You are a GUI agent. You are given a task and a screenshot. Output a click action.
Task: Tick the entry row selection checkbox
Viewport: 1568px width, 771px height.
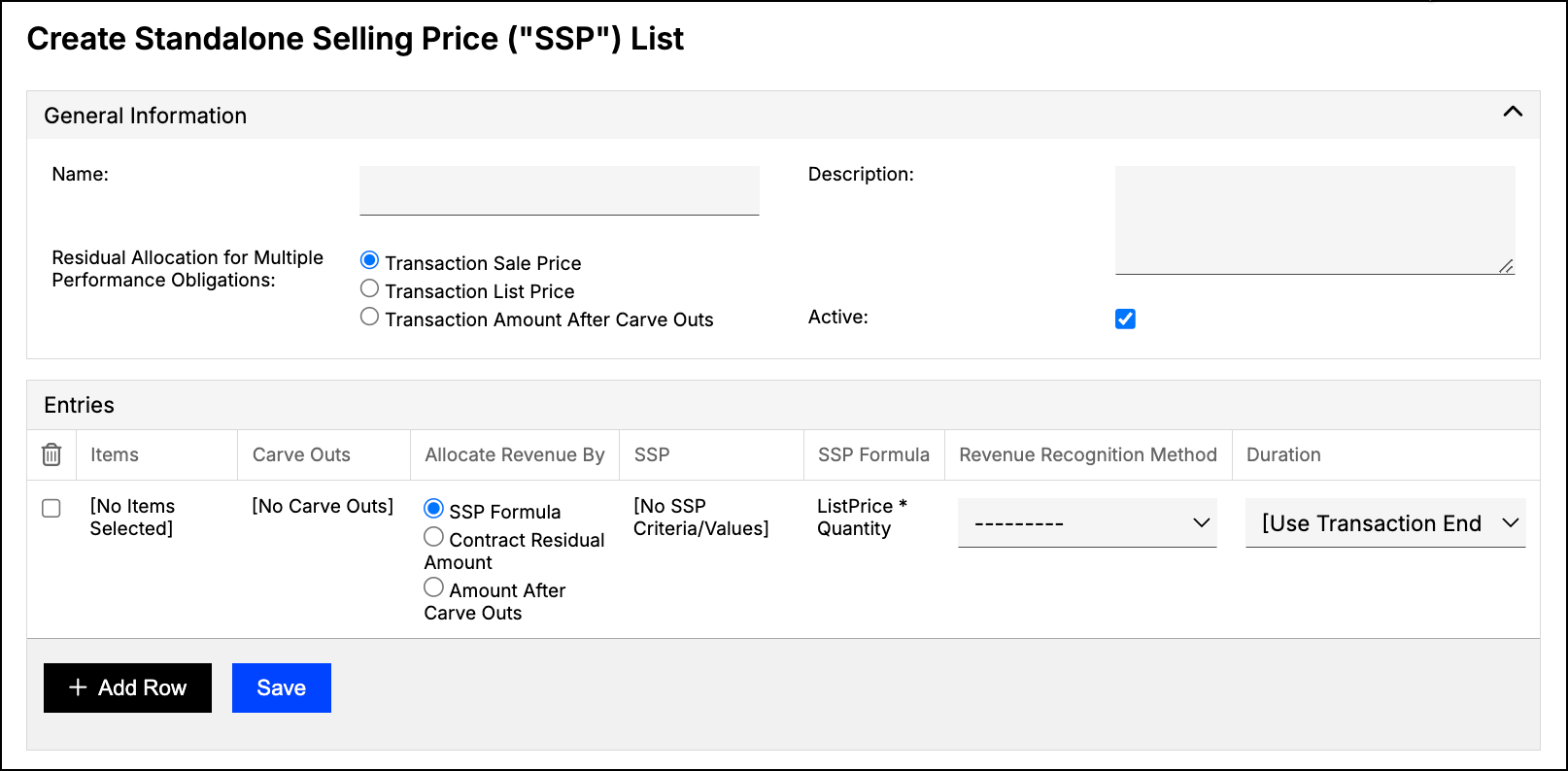[x=51, y=508]
